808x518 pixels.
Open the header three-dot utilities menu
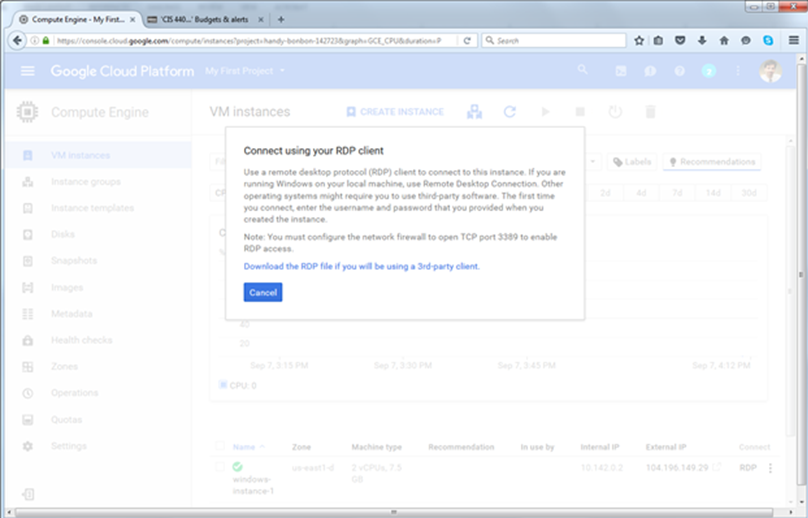coord(738,71)
